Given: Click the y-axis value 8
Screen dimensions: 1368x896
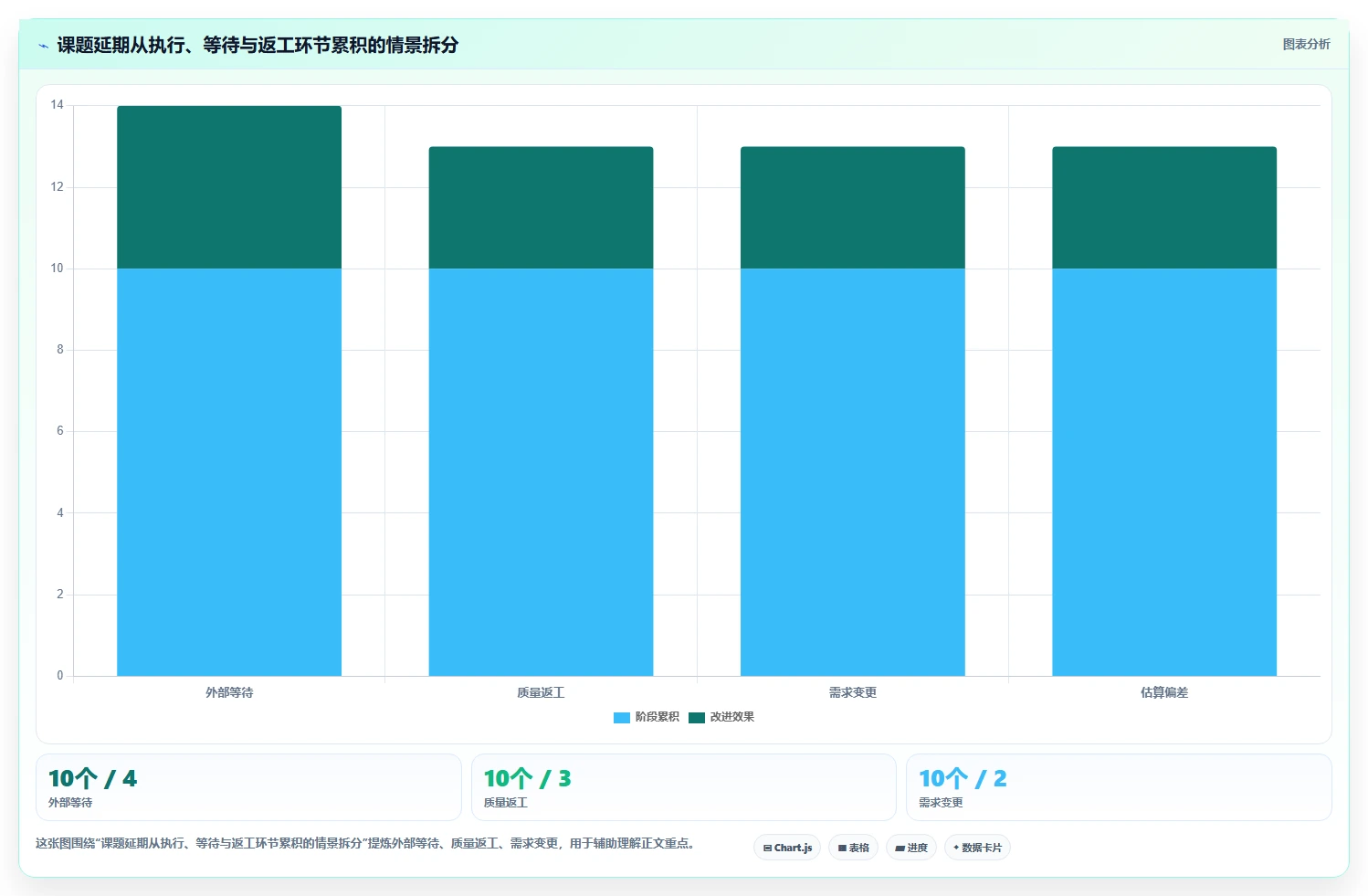Looking at the screenshot, I should (x=60, y=350).
